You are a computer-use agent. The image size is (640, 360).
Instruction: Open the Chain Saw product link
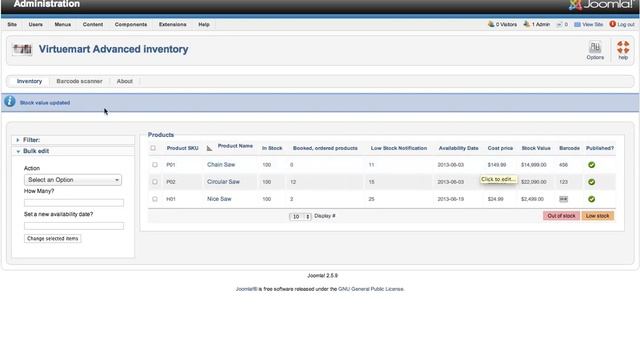coord(221,165)
